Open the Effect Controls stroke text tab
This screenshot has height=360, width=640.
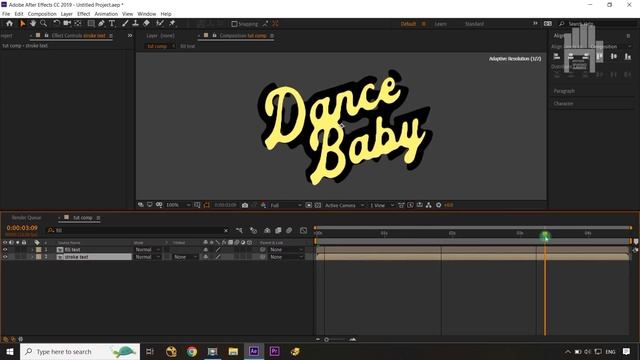[x=78, y=36]
